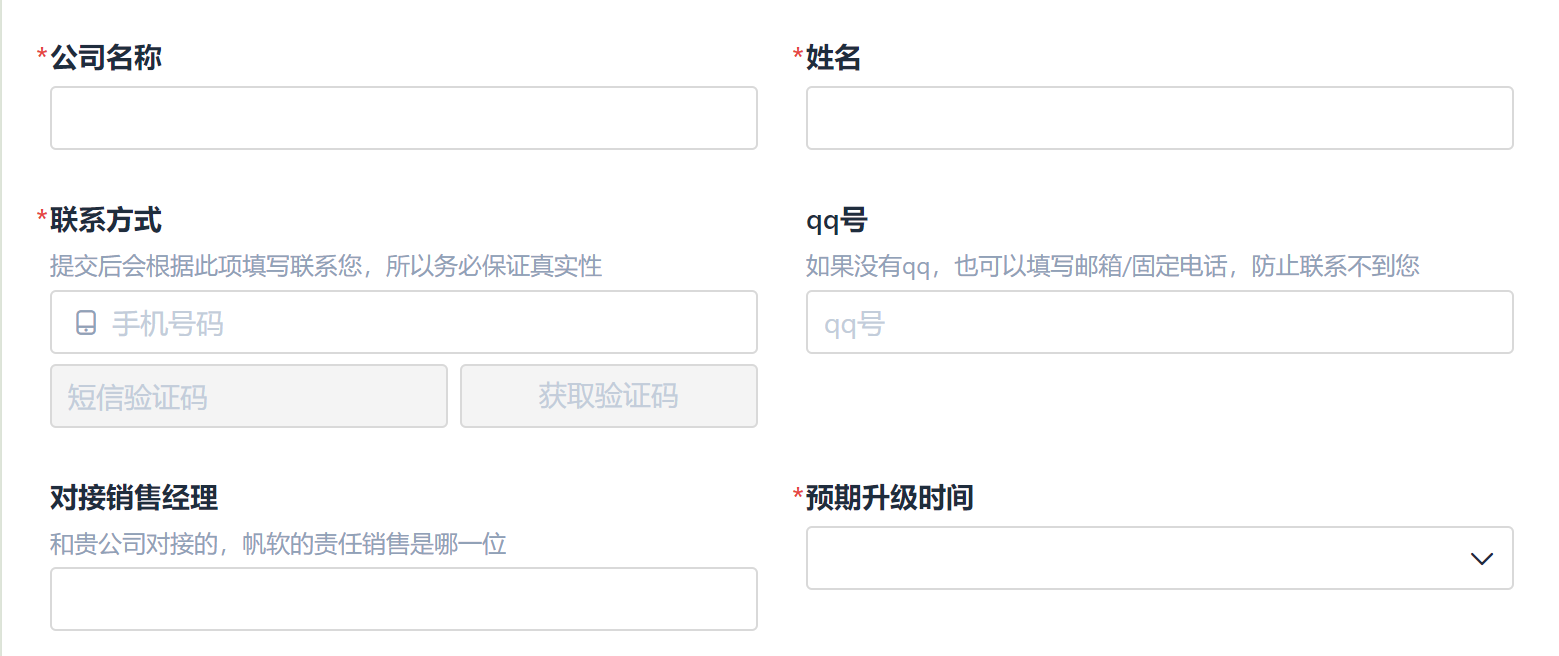This screenshot has width=1559, height=656.
Task: Click the 短信验证码 input box
Action: 248,396
